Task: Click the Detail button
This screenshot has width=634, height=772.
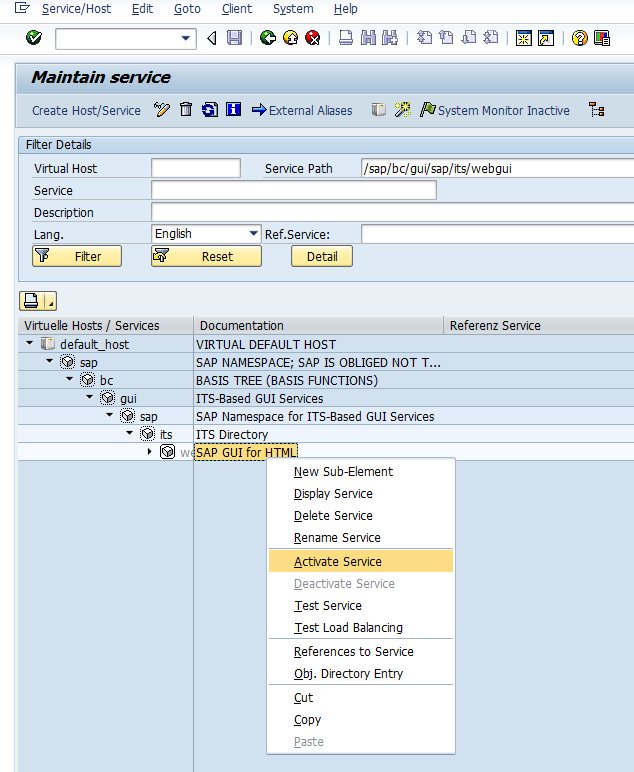Action: pos(322,256)
